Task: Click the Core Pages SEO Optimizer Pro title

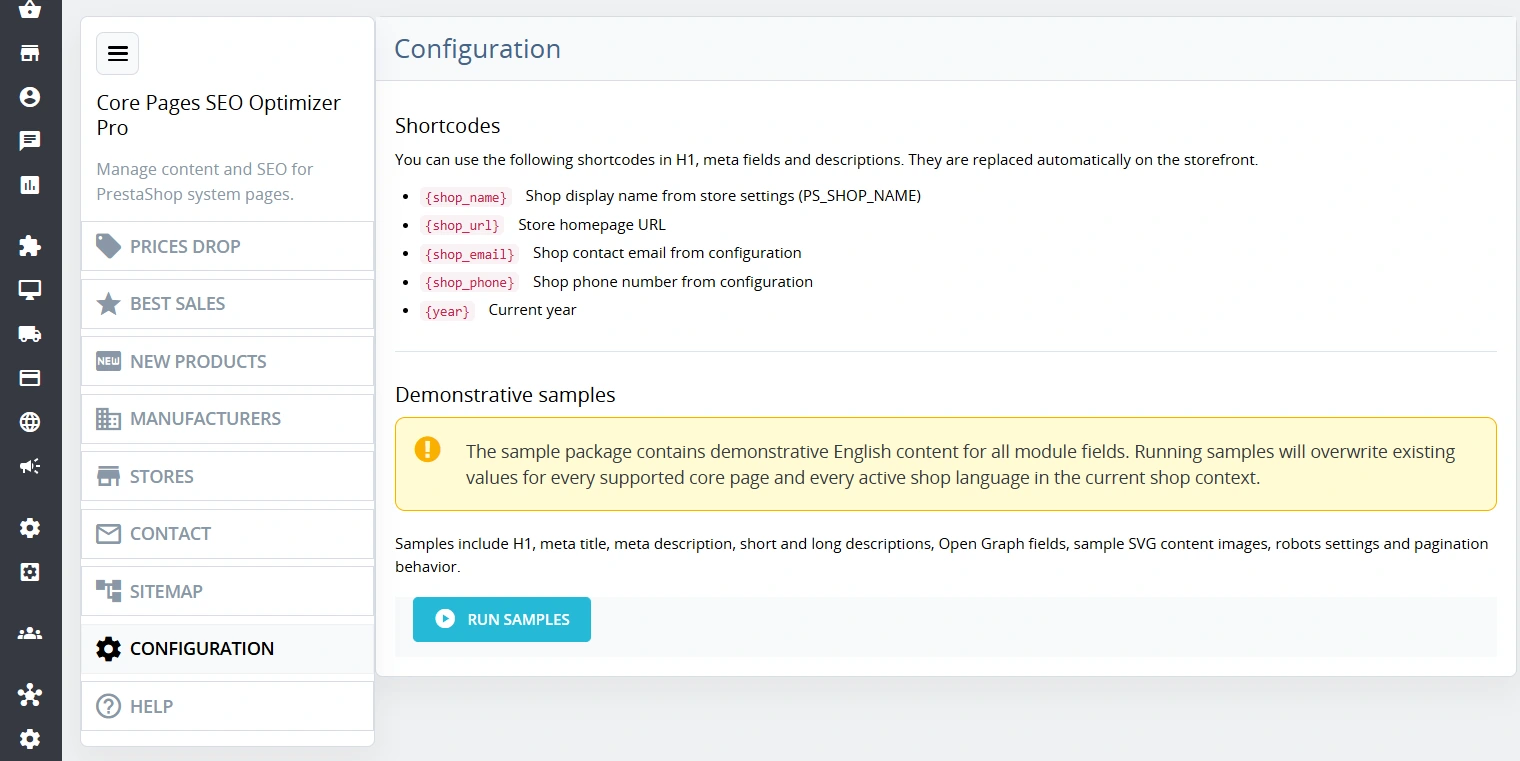Action: coord(219,115)
